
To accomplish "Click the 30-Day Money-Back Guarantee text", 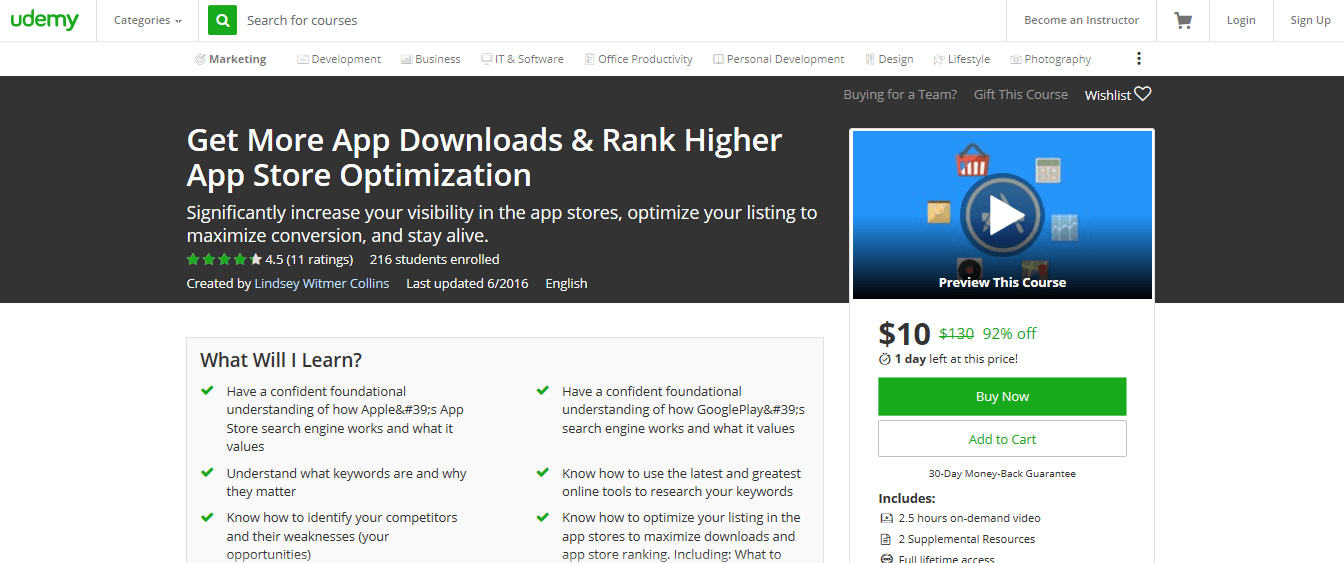I will tap(1002, 474).
